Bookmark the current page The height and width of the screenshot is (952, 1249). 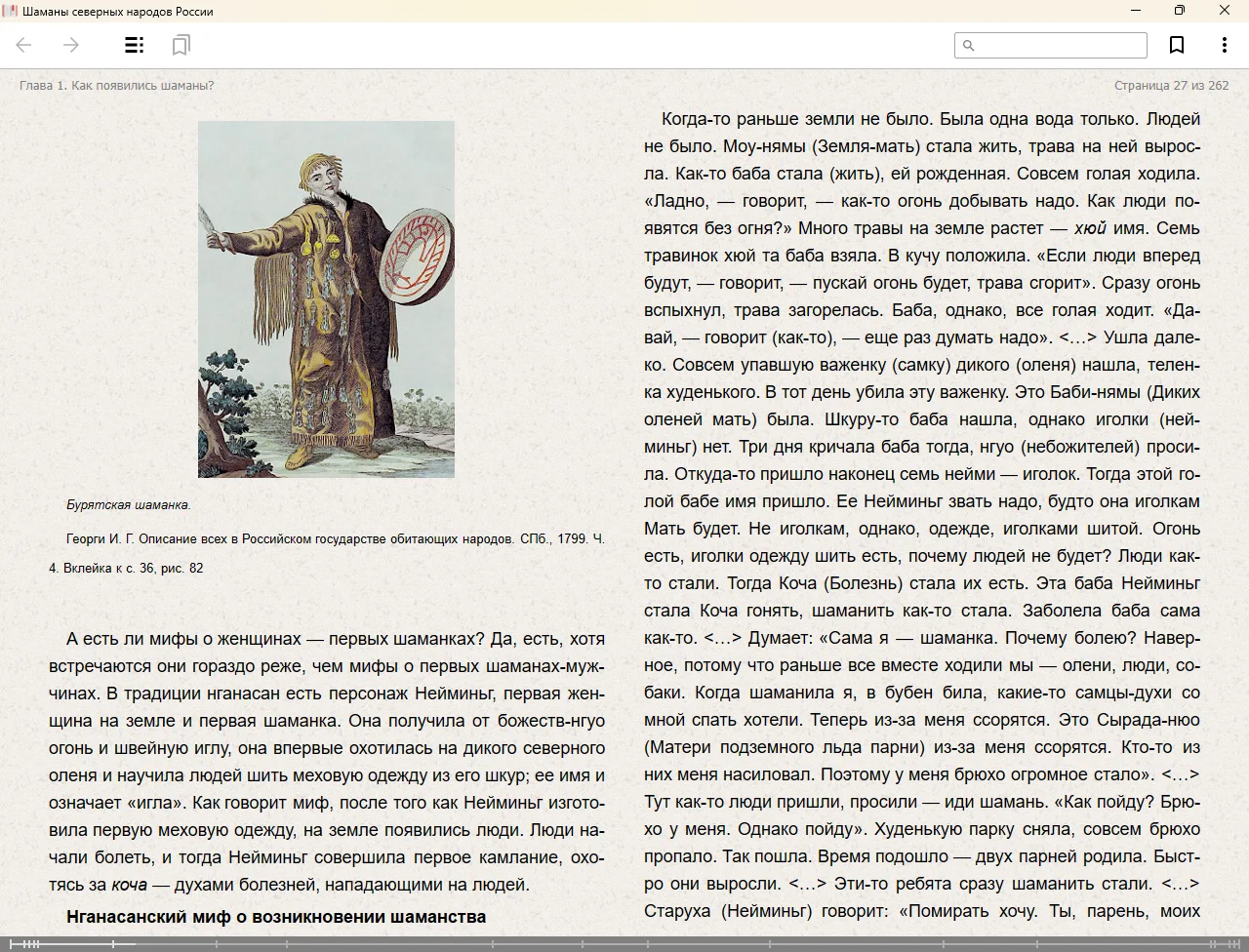coord(1177,45)
